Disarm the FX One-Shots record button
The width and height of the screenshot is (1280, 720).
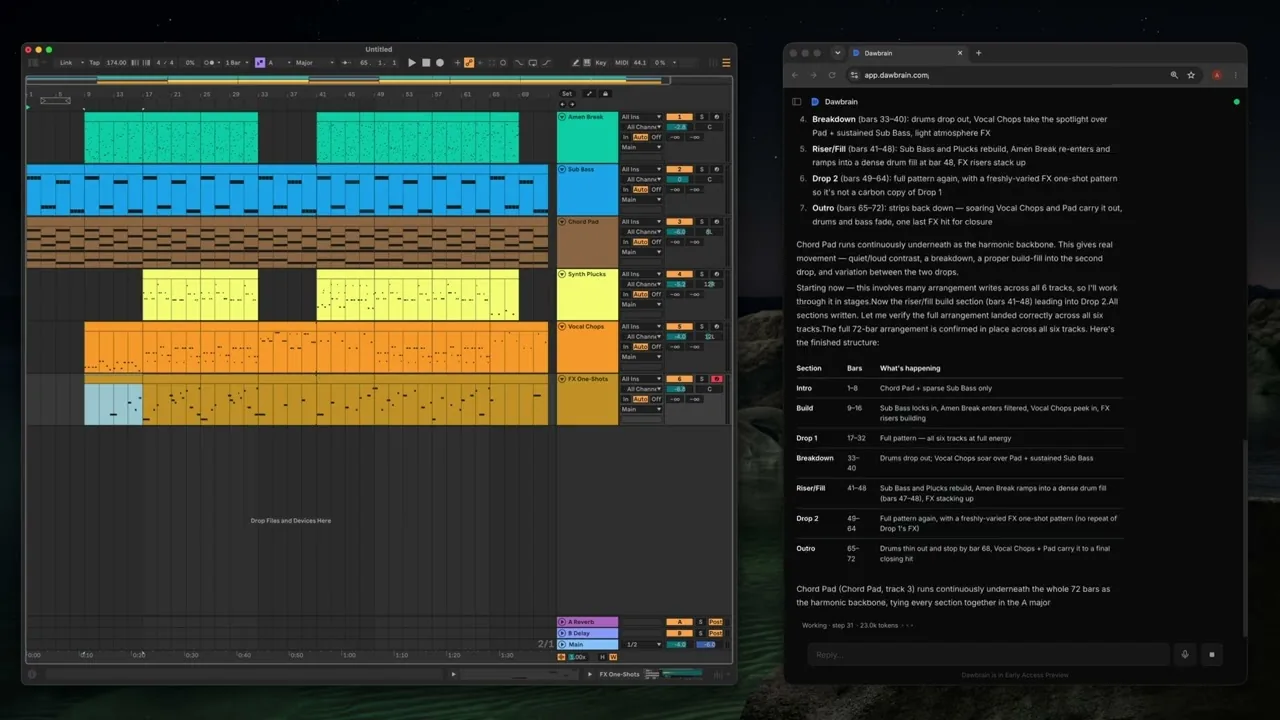coord(717,379)
